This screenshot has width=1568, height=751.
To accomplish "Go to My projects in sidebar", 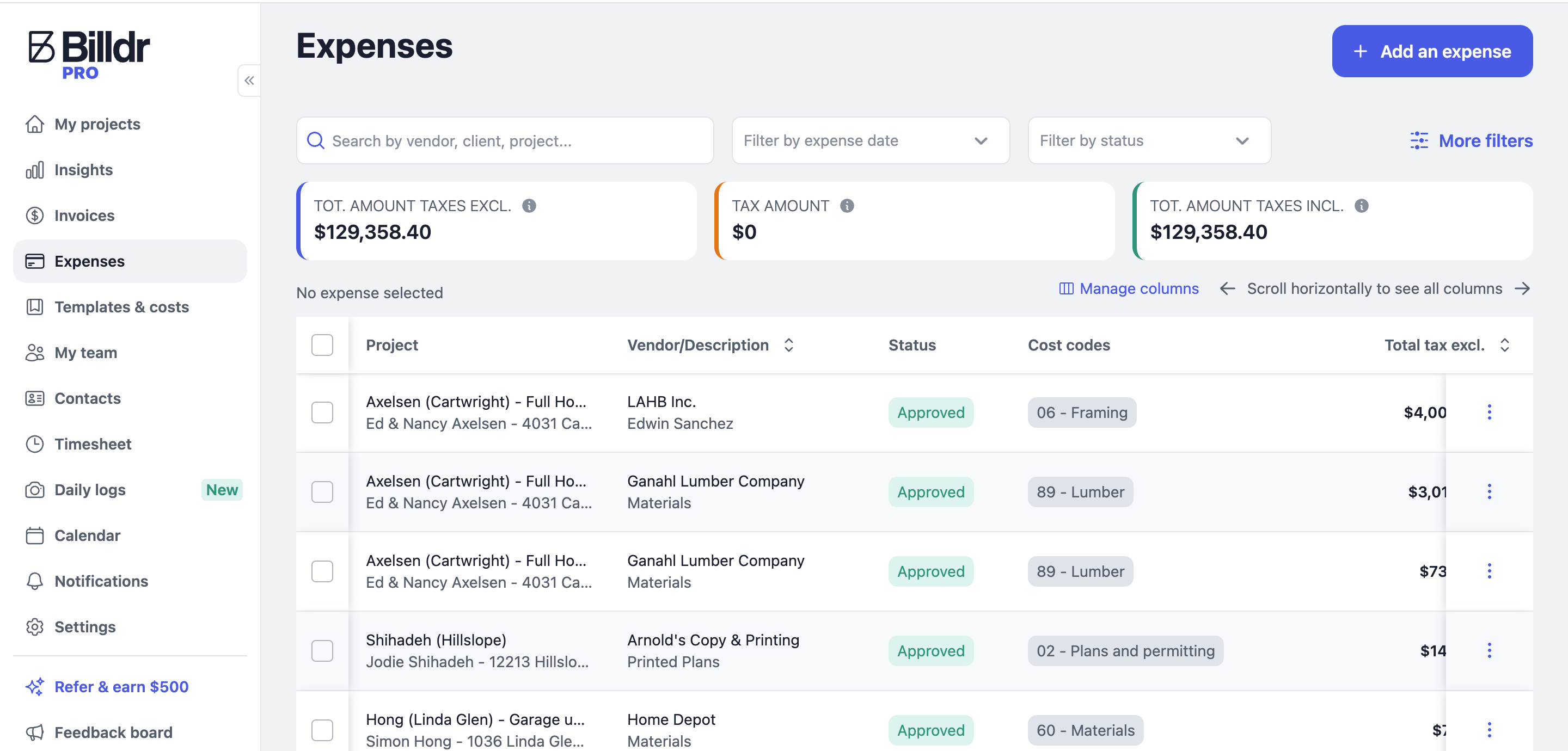I will (97, 124).
